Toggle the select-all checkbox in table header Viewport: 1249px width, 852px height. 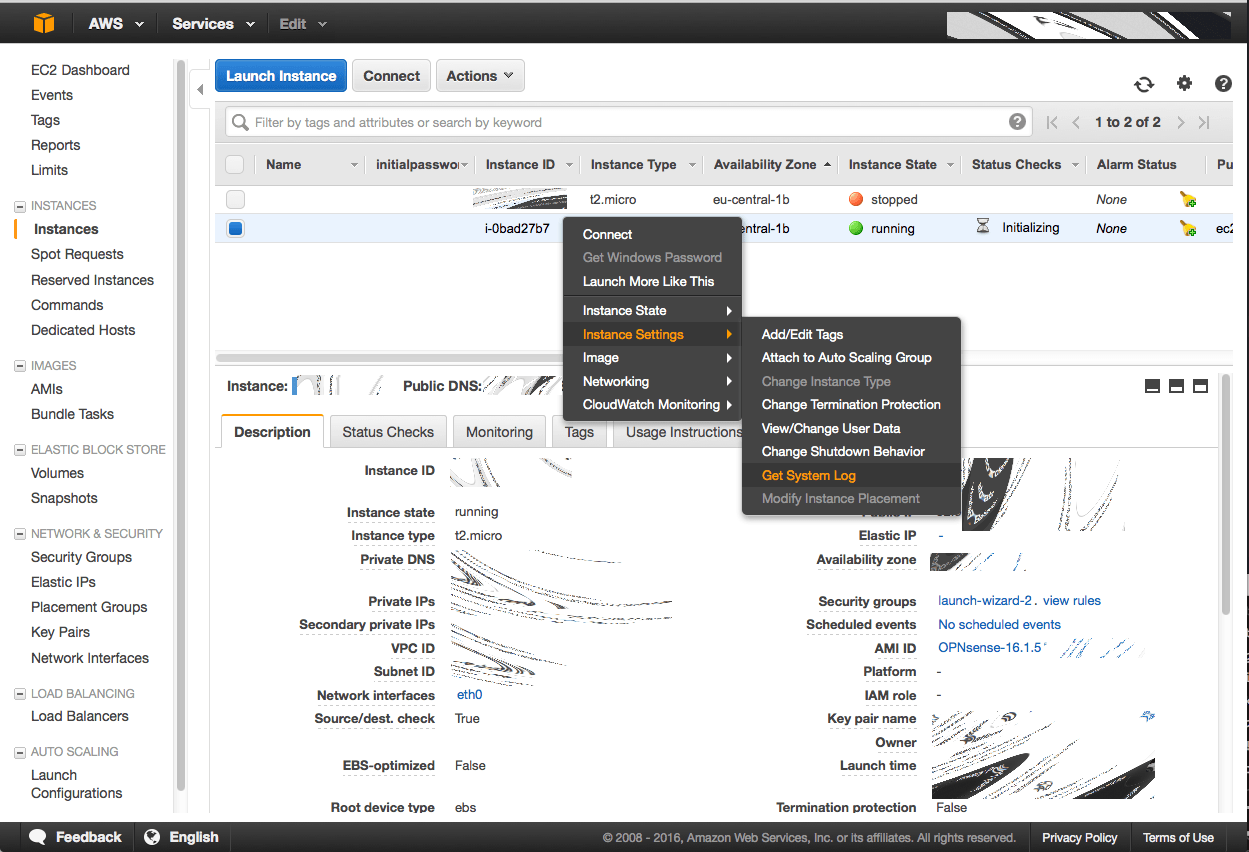(235, 165)
